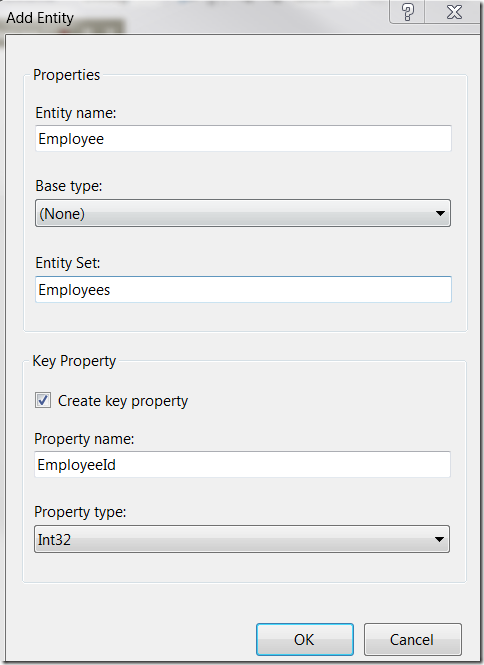Open the Property type Int32 combo box

tap(242, 539)
